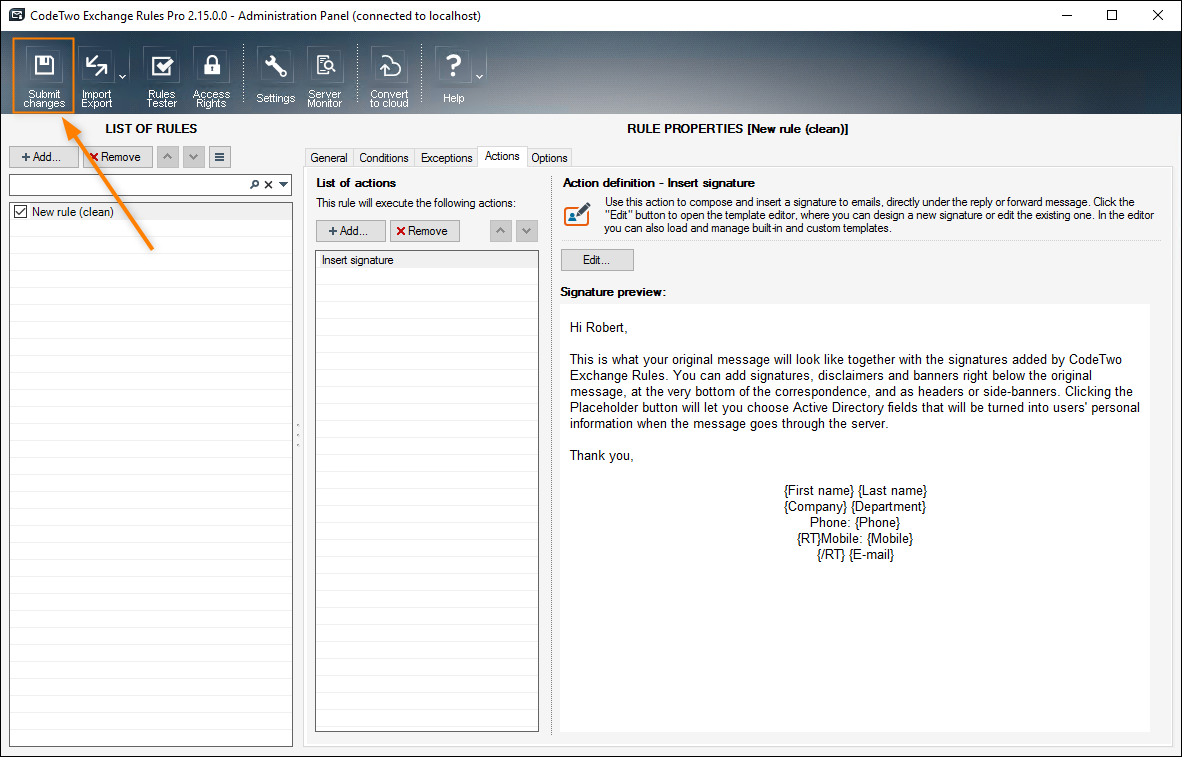Switch to the Options tab
The width and height of the screenshot is (1182, 757).
pyautogui.click(x=549, y=158)
